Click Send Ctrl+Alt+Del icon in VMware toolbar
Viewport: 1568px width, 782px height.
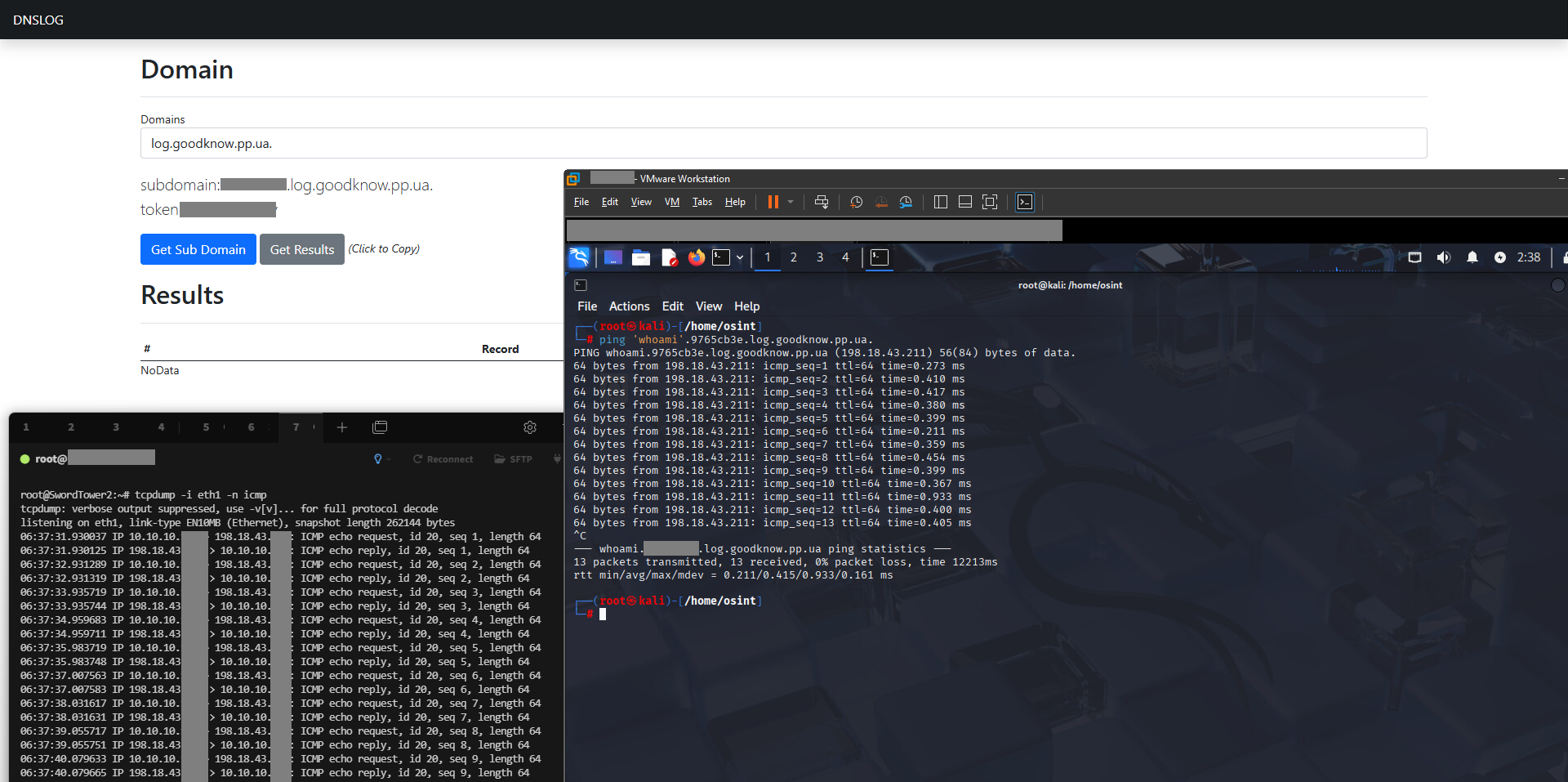pos(822,202)
